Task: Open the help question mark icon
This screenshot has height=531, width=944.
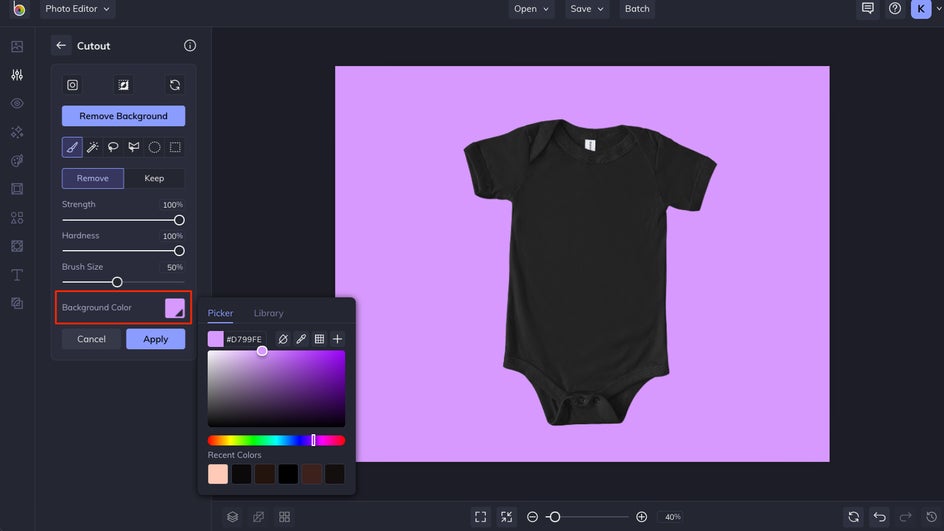Action: pyautogui.click(x=895, y=8)
